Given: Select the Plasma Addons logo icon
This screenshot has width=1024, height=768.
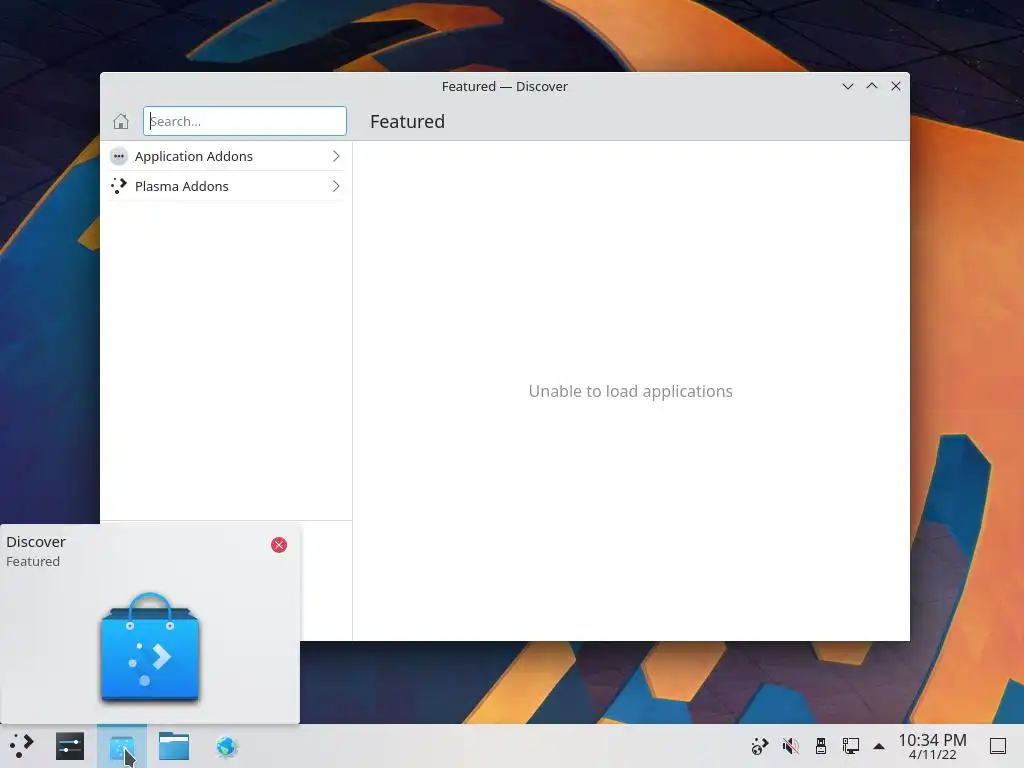Looking at the screenshot, I should 119,186.
